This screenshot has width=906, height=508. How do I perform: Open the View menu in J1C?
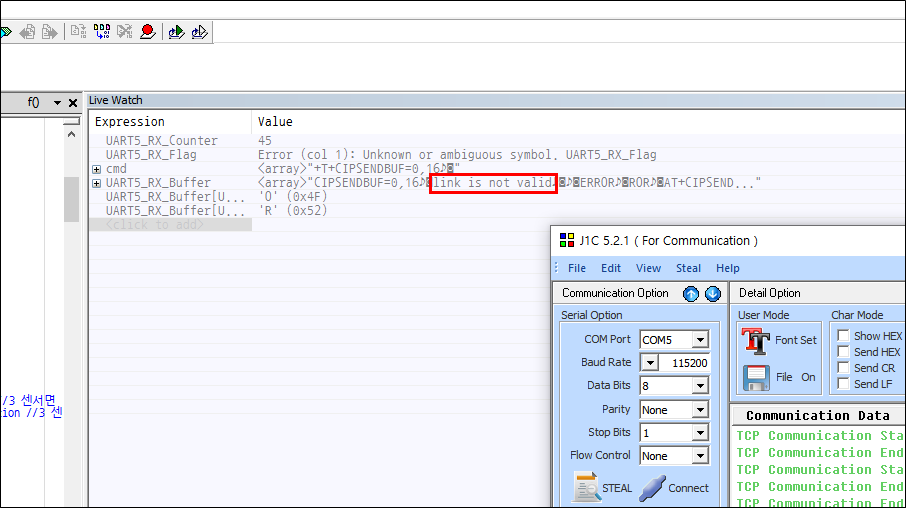pyautogui.click(x=648, y=268)
